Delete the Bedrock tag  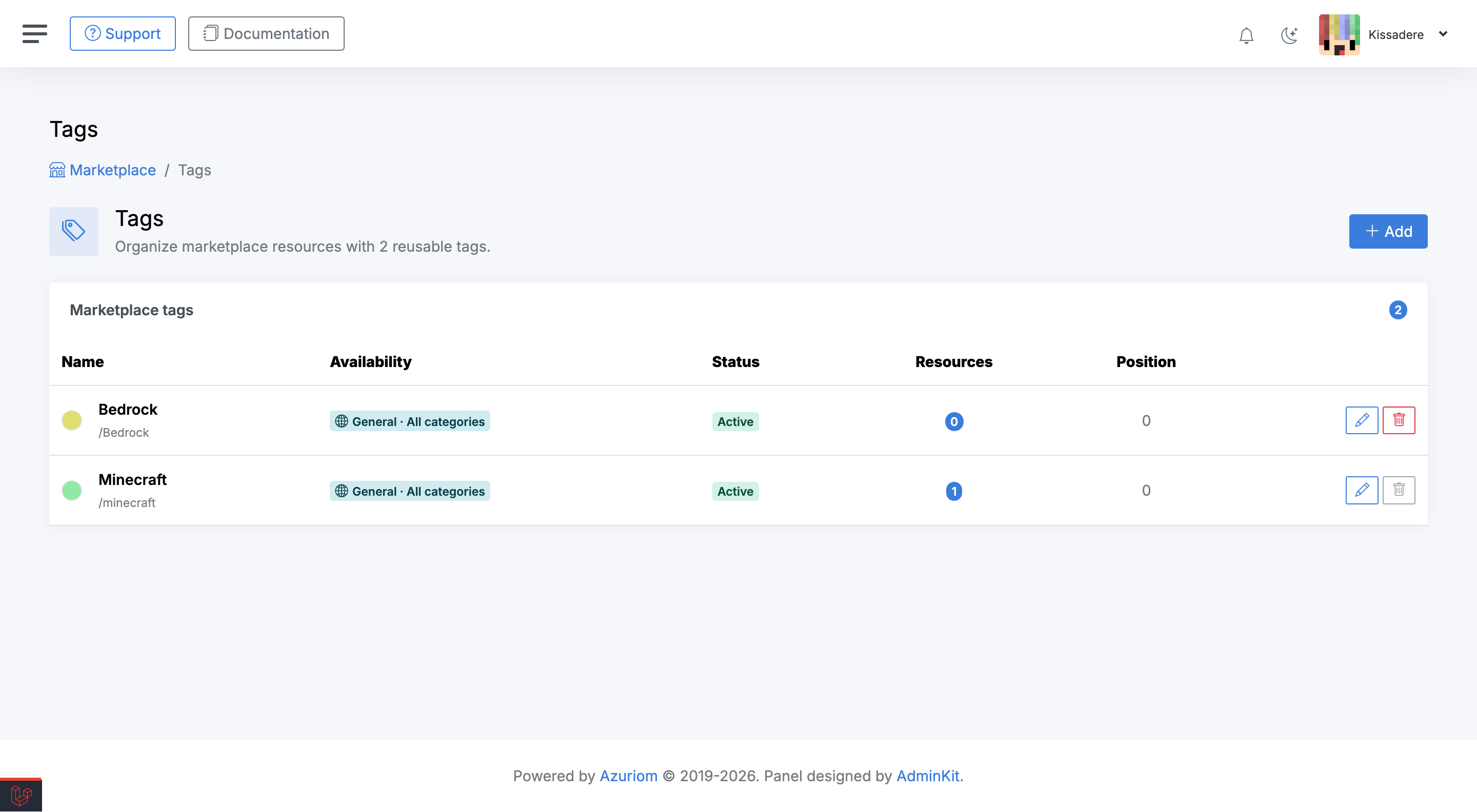click(x=1399, y=420)
